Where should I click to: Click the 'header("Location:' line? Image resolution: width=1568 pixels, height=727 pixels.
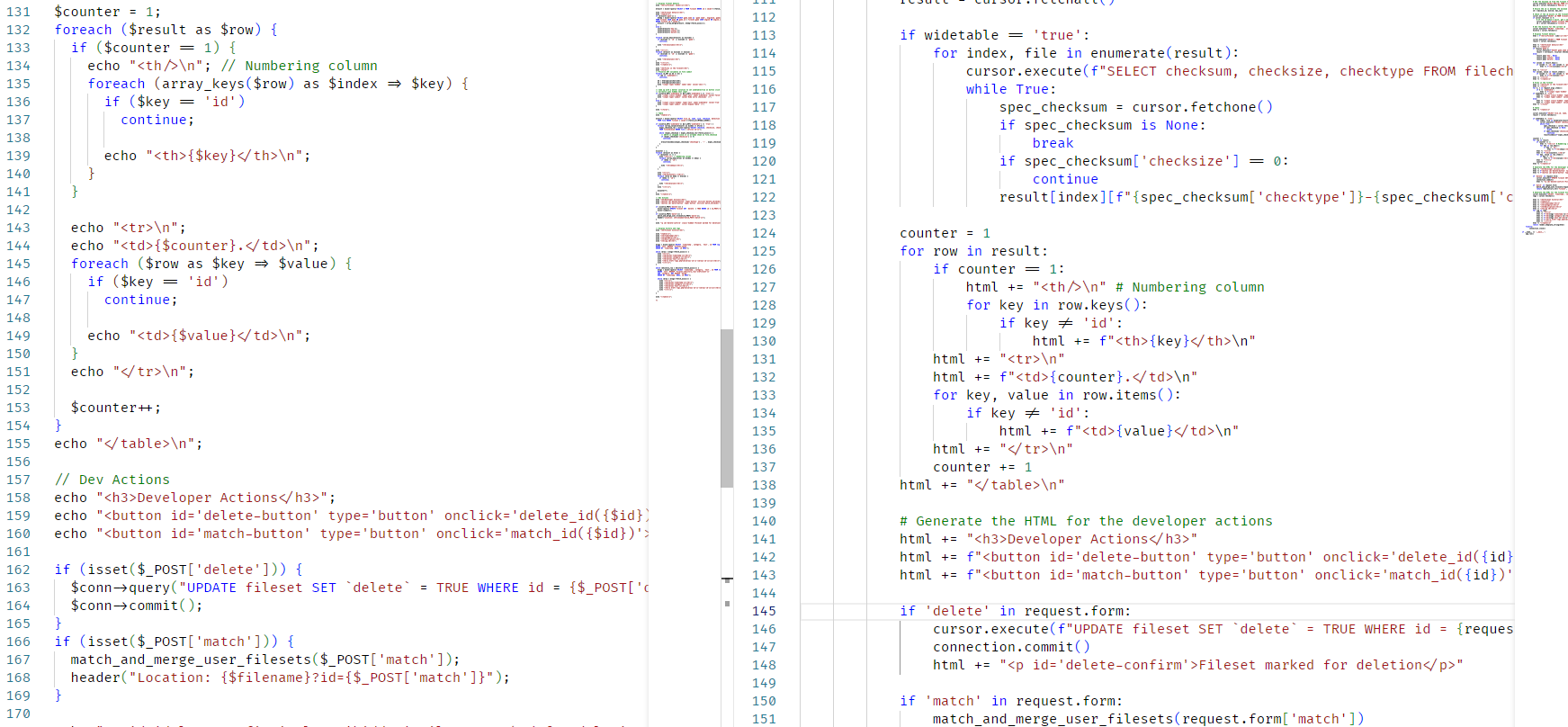click(290, 678)
